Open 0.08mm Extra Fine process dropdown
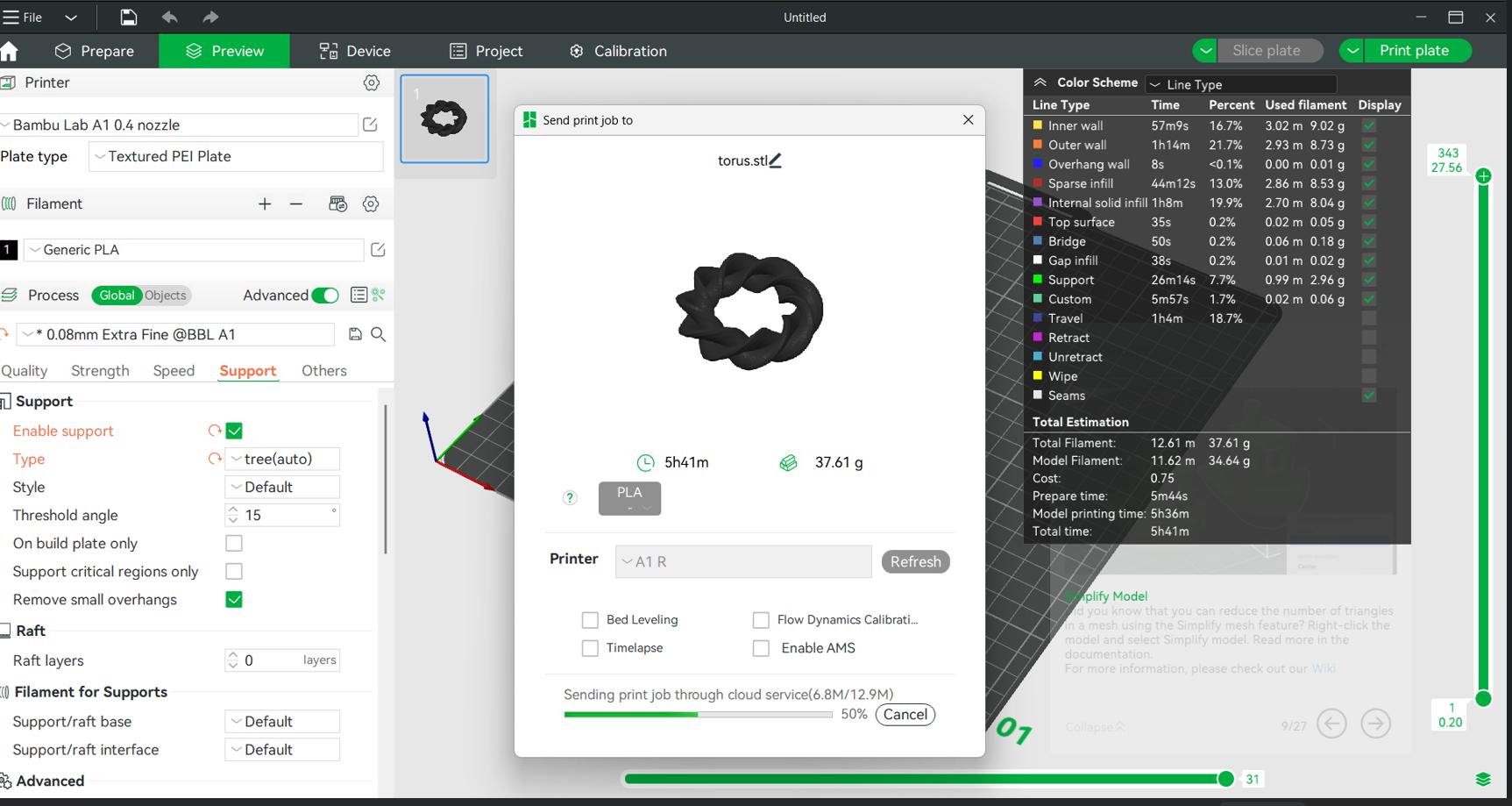 176,334
